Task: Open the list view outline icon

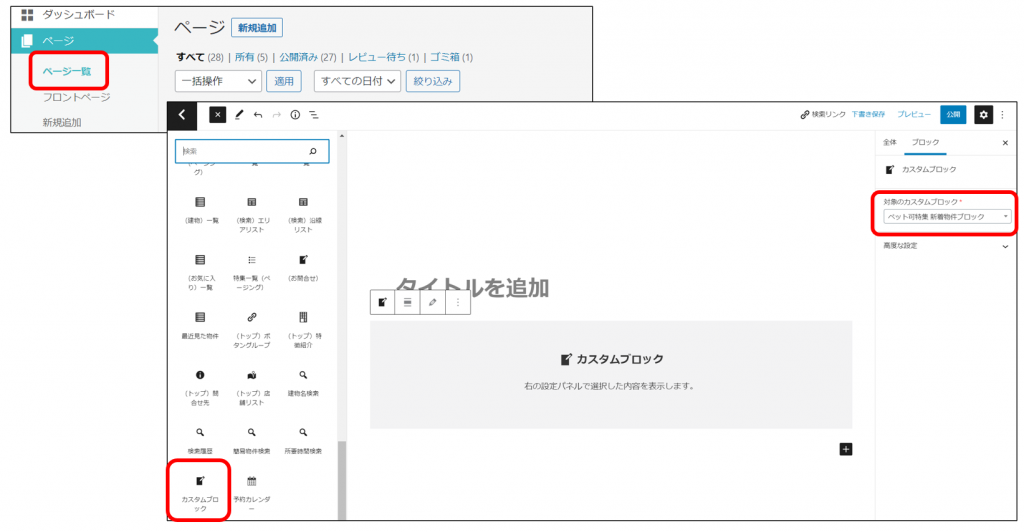Action: pyautogui.click(x=314, y=115)
